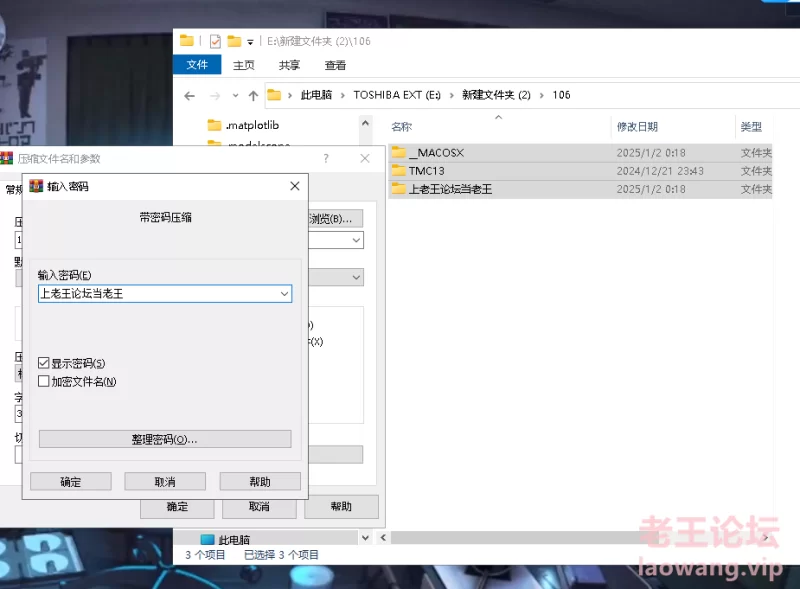Click 帮助 in the 输入密码 dialog
The height and width of the screenshot is (589, 800).
click(260, 481)
